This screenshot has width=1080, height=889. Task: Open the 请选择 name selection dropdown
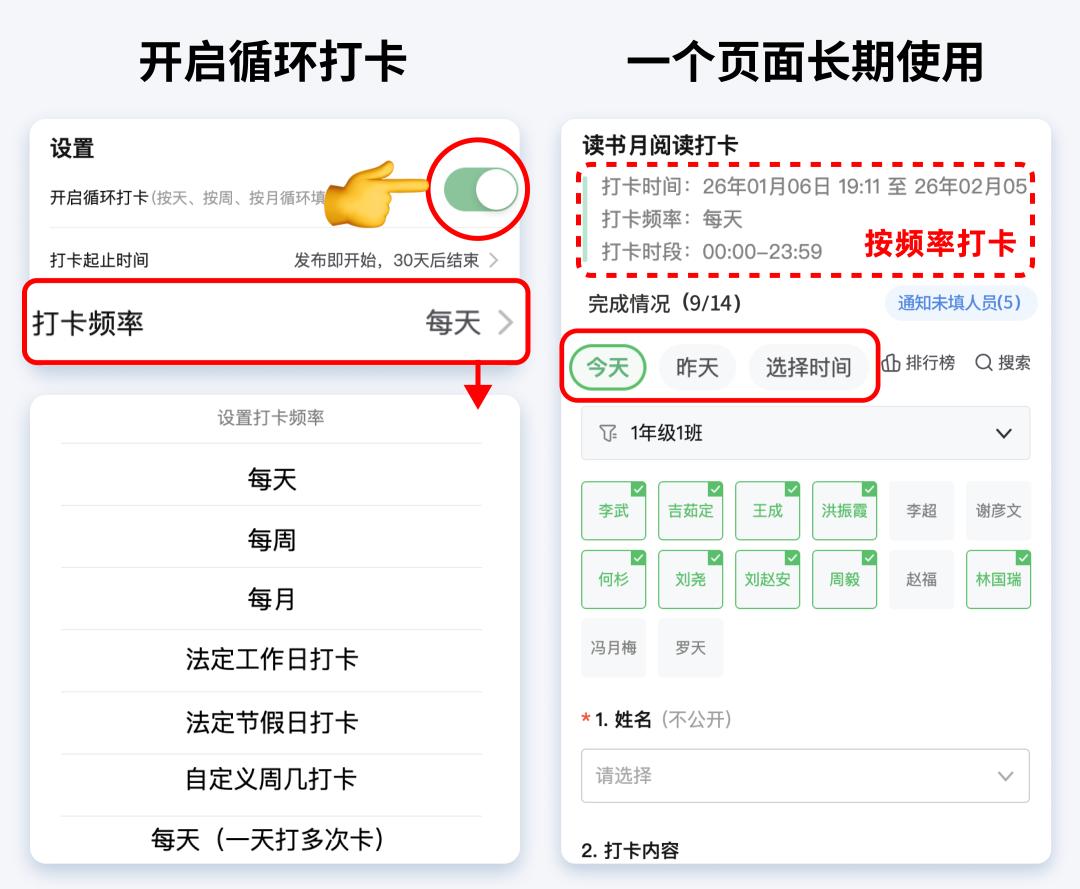point(803,776)
